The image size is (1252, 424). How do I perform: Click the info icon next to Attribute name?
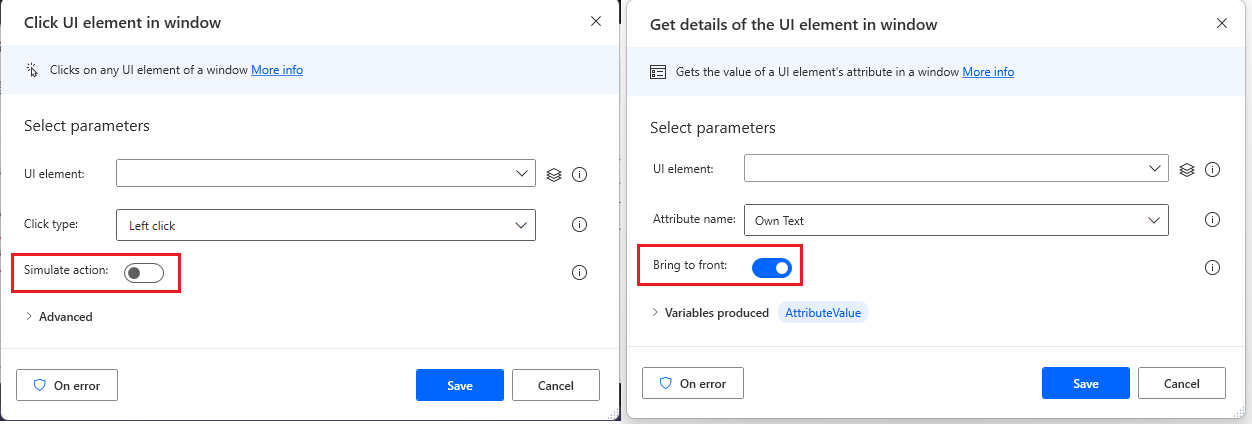(1213, 219)
